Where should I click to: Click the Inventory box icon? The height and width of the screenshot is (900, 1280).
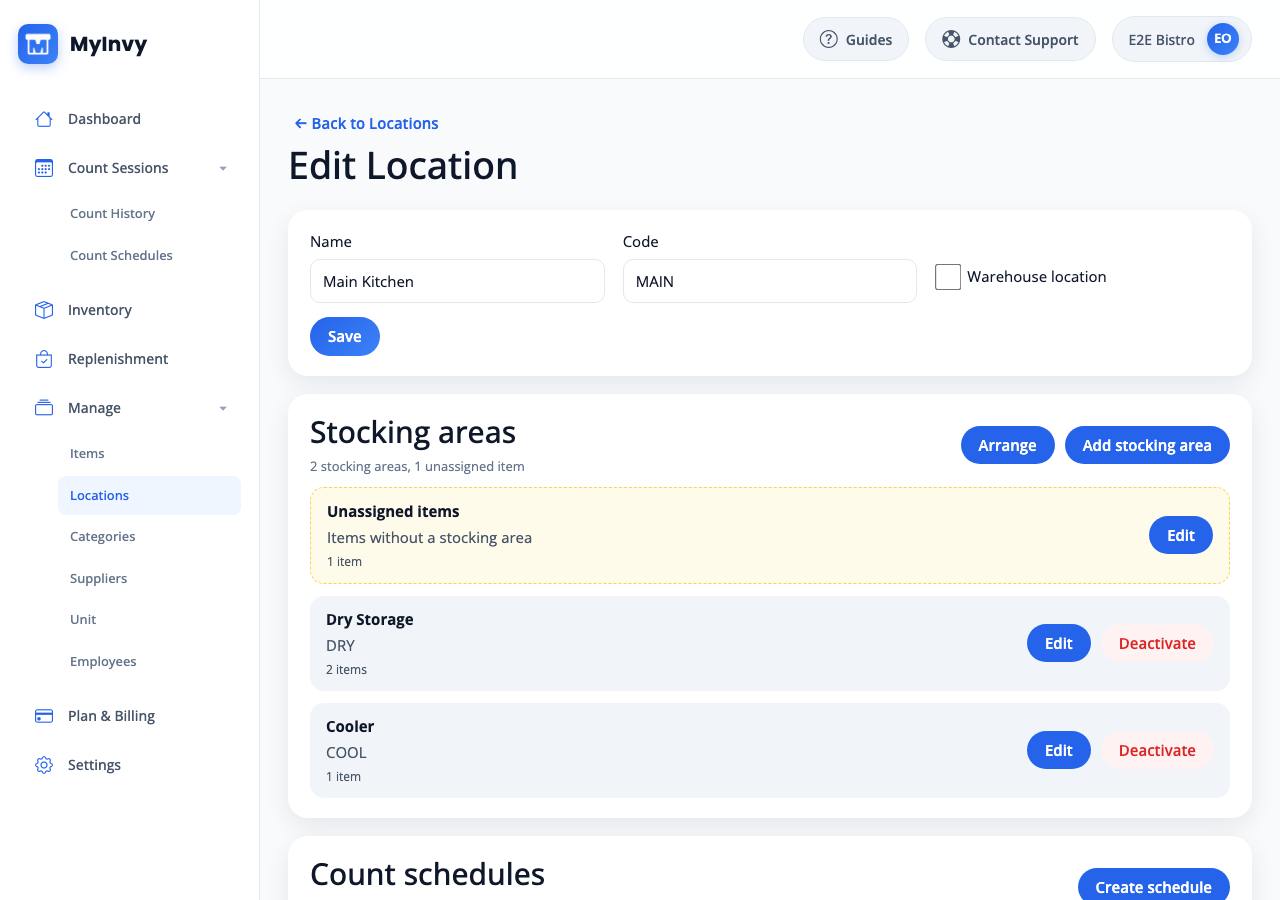(44, 310)
